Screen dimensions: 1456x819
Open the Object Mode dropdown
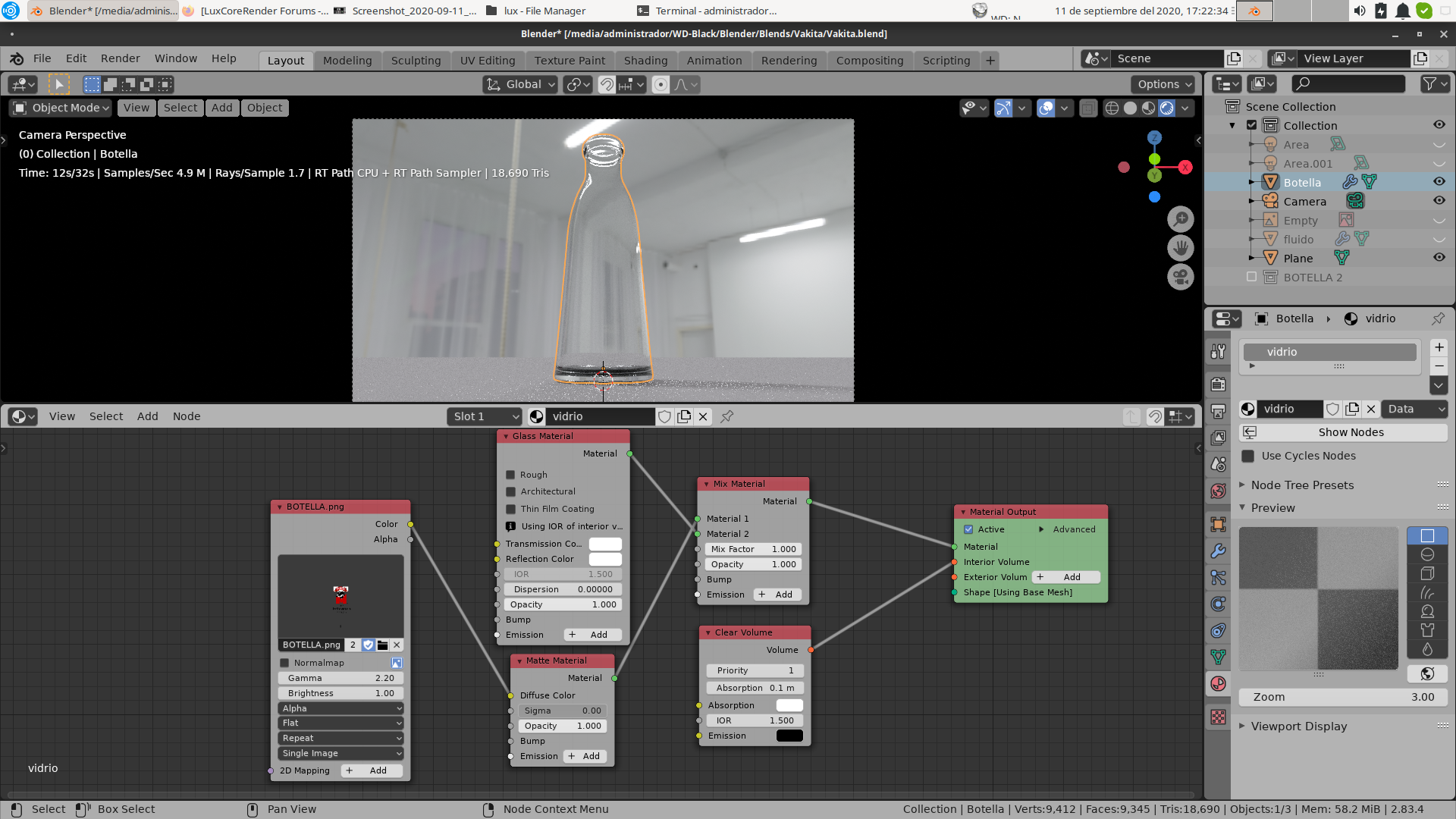click(62, 108)
